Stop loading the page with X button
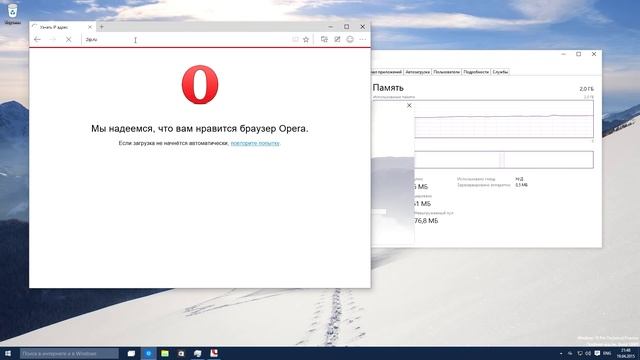640x360 pixels. point(69,40)
